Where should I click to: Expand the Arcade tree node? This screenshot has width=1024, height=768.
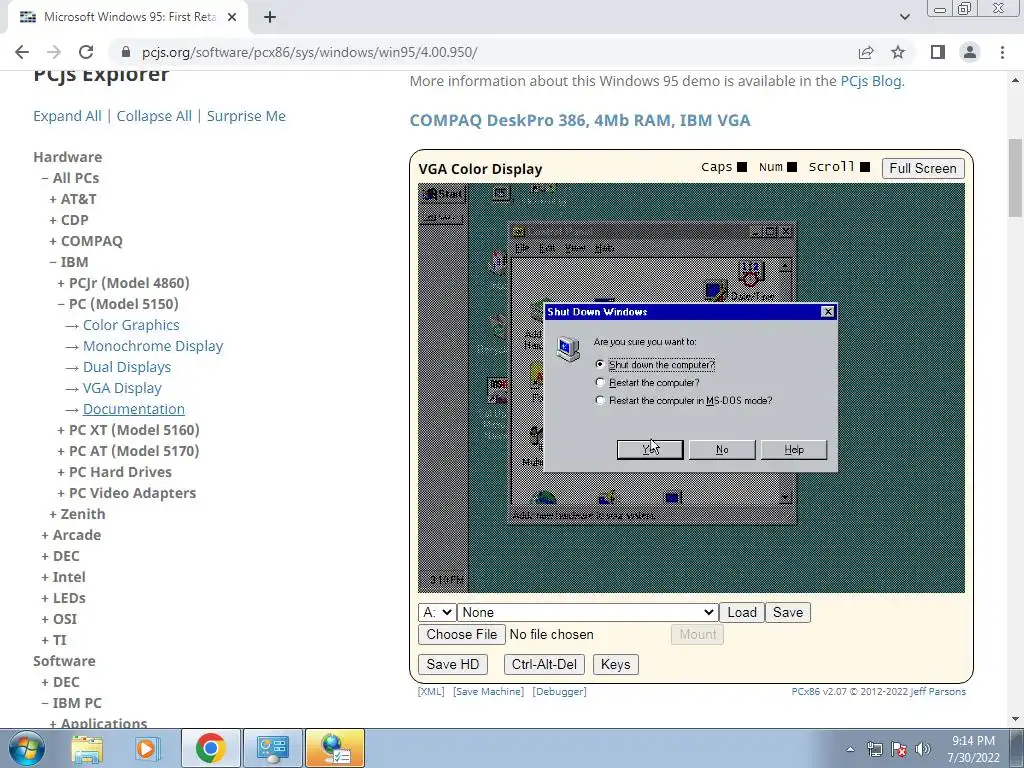[x=71, y=535]
